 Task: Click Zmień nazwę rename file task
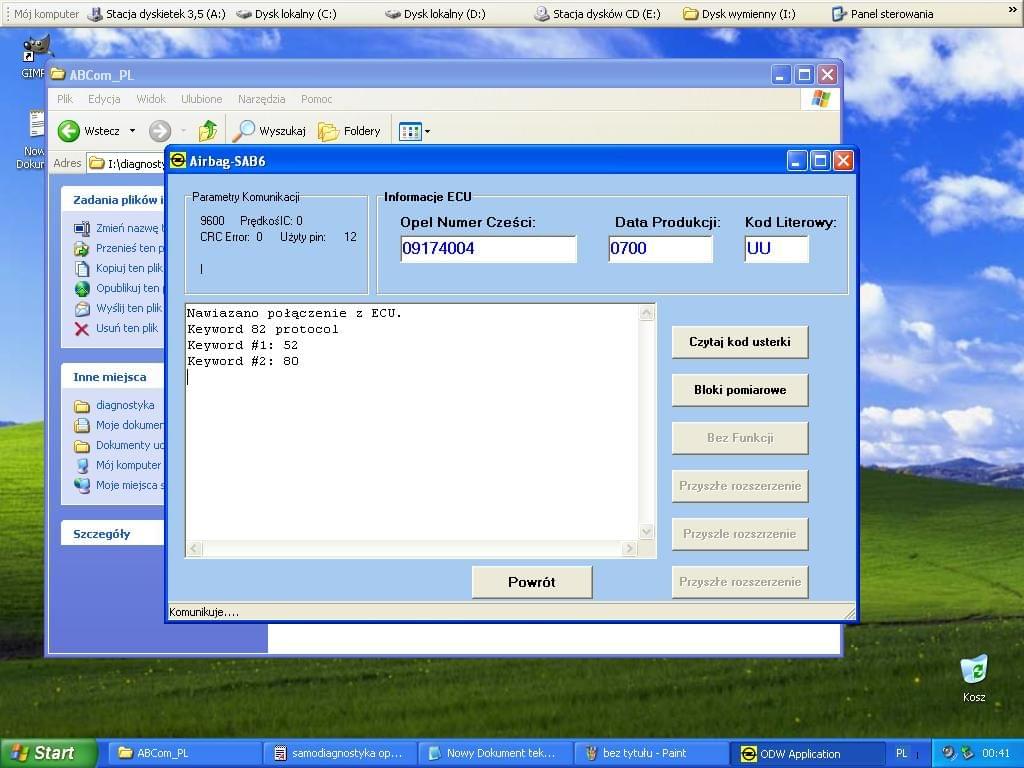tap(118, 228)
